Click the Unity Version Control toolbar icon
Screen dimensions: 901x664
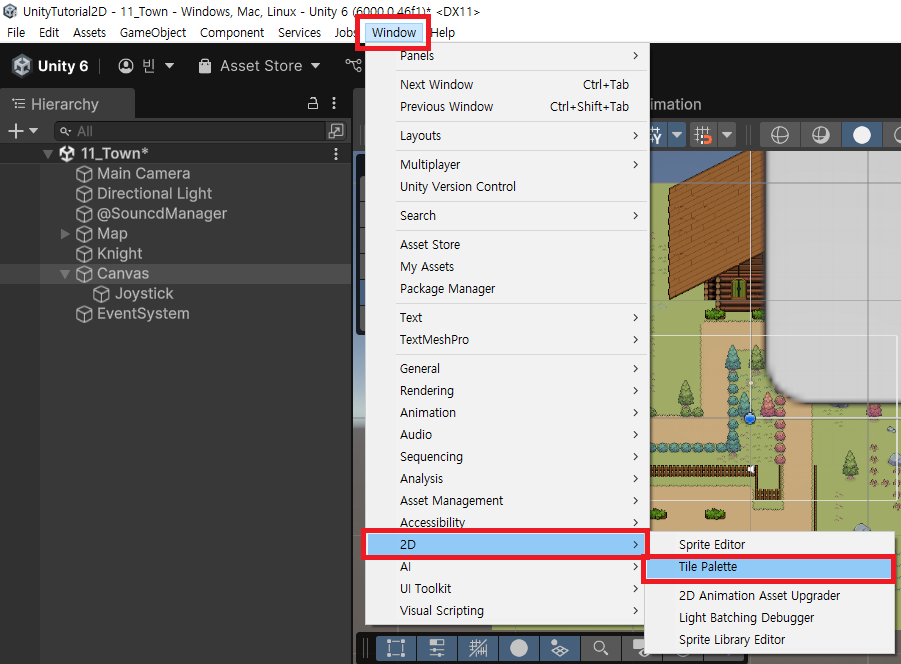click(353, 65)
